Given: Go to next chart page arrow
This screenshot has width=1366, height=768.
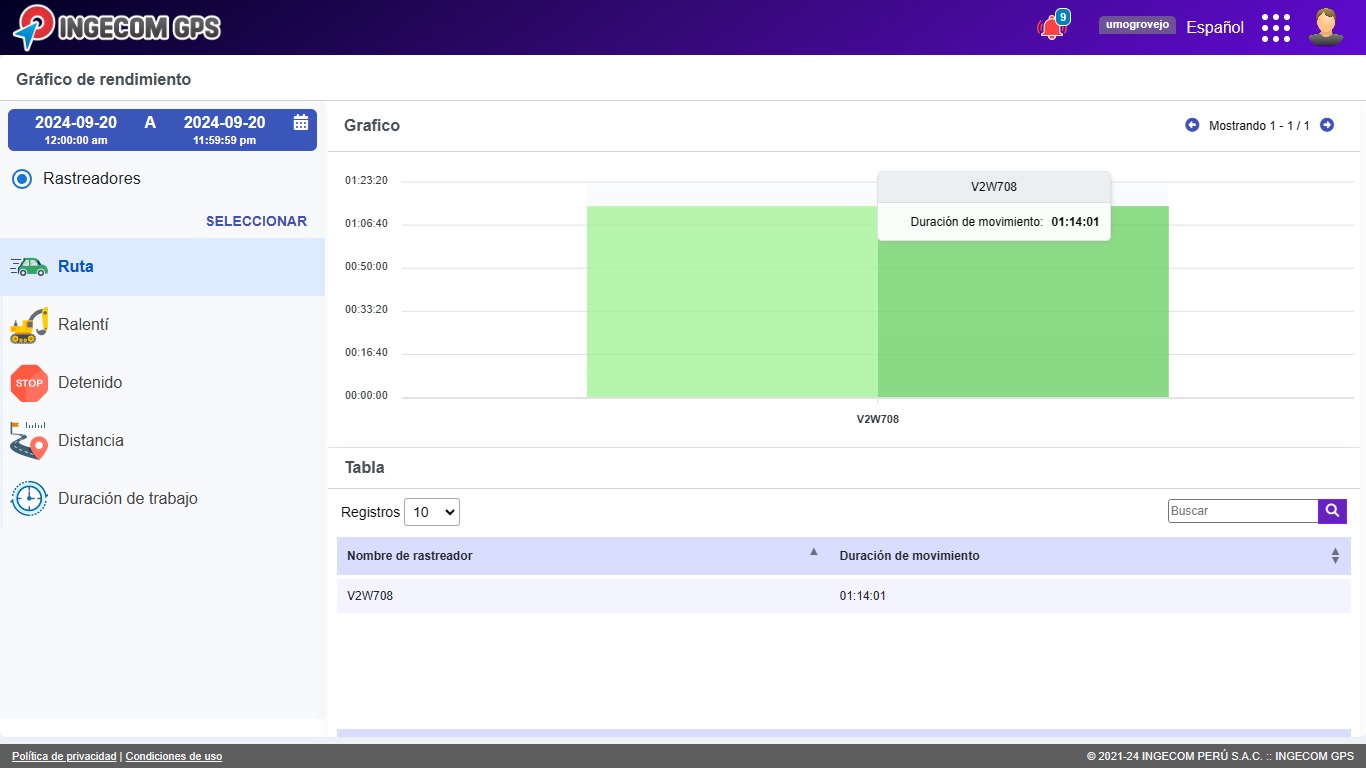Looking at the screenshot, I should (1327, 125).
